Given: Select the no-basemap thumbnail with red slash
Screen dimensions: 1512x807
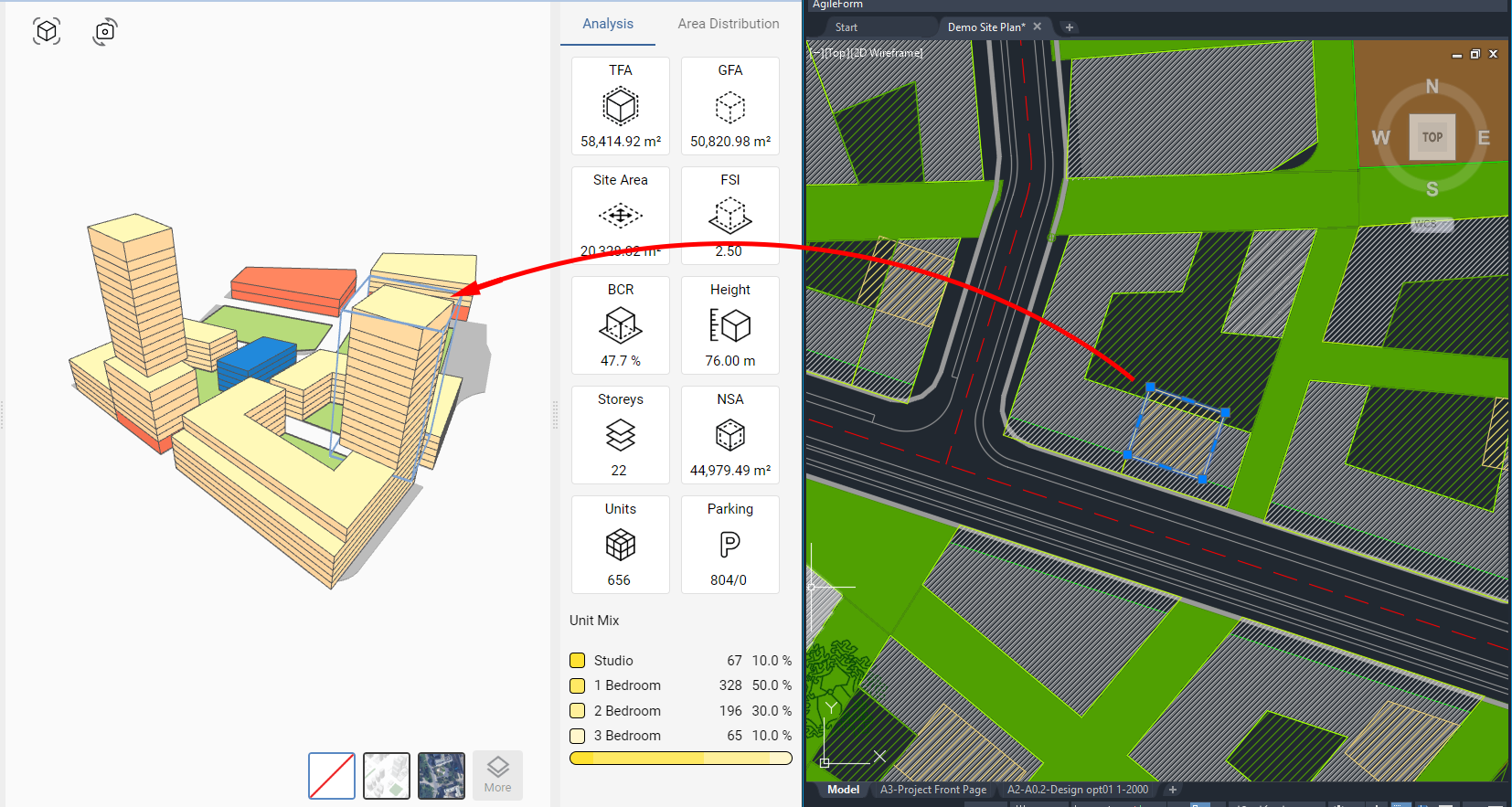Looking at the screenshot, I should click(332, 776).
